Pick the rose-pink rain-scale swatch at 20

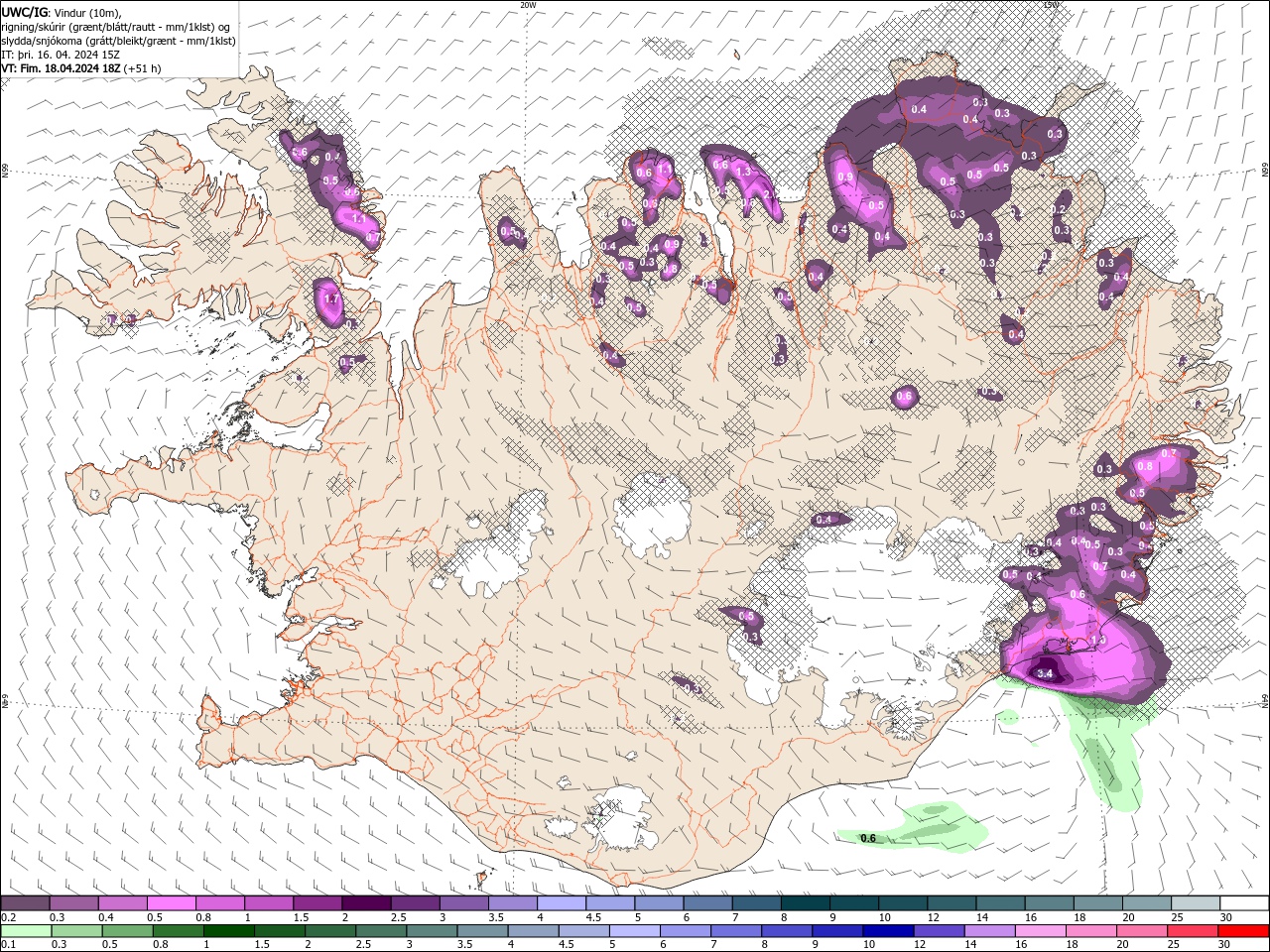(1141, 931)
